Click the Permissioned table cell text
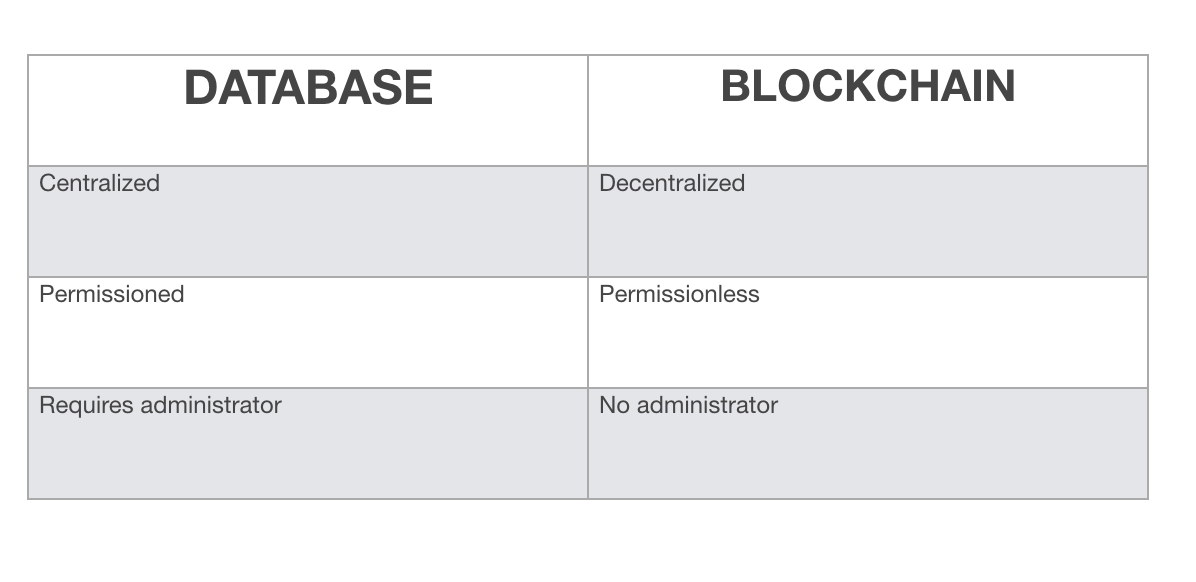Viewport: 1196px width, 582px height. click(111, 294)
